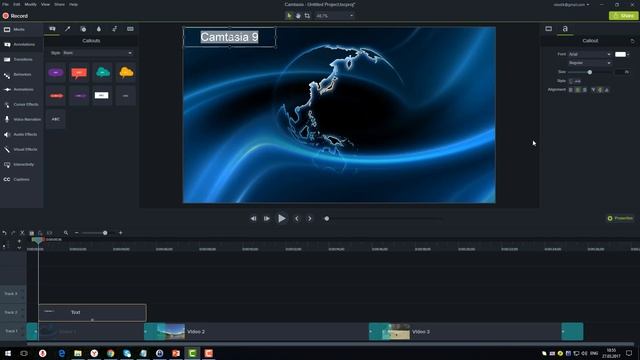Screen dimensions: 640x360
Task: Zoom out the timeline
Action: (x=76, y=233)
